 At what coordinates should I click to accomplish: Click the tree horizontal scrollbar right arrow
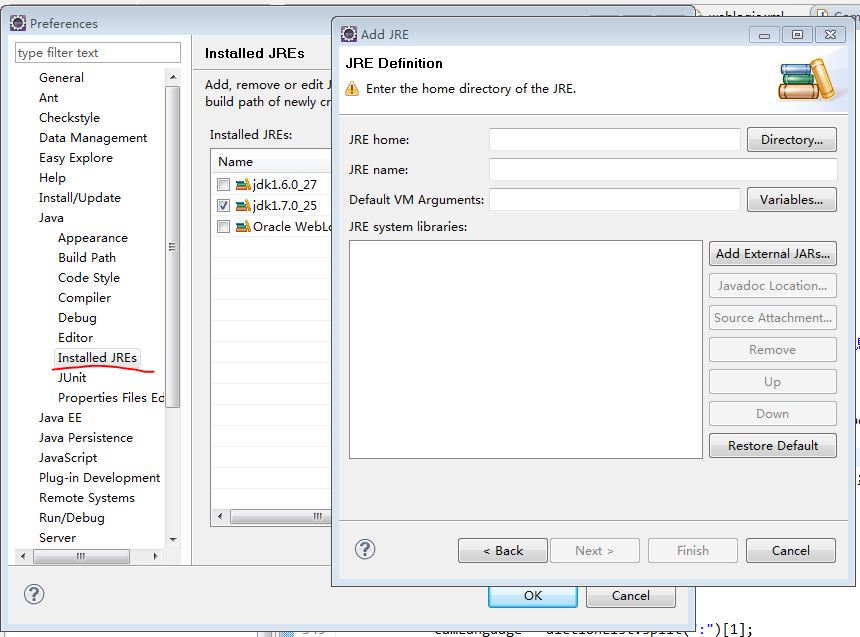coord(156,556)
